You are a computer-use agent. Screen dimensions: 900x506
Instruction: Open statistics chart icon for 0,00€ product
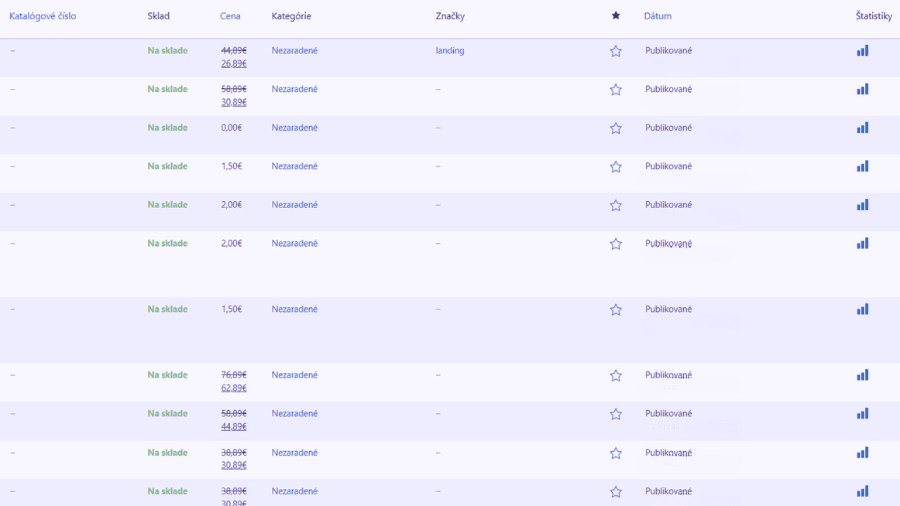pyautogui.click(x=862, y=127)
